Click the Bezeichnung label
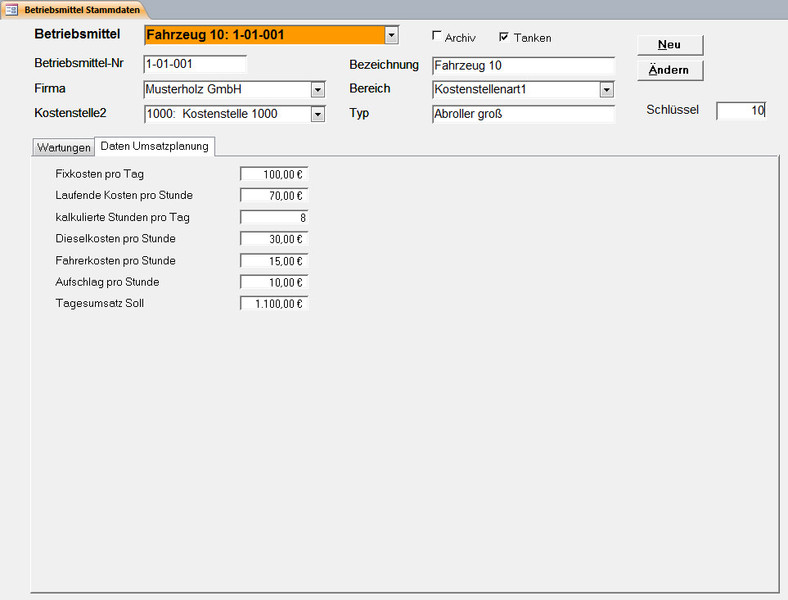Image resolution: width=788 pixels, height=600 pixels. pos(384,65)
